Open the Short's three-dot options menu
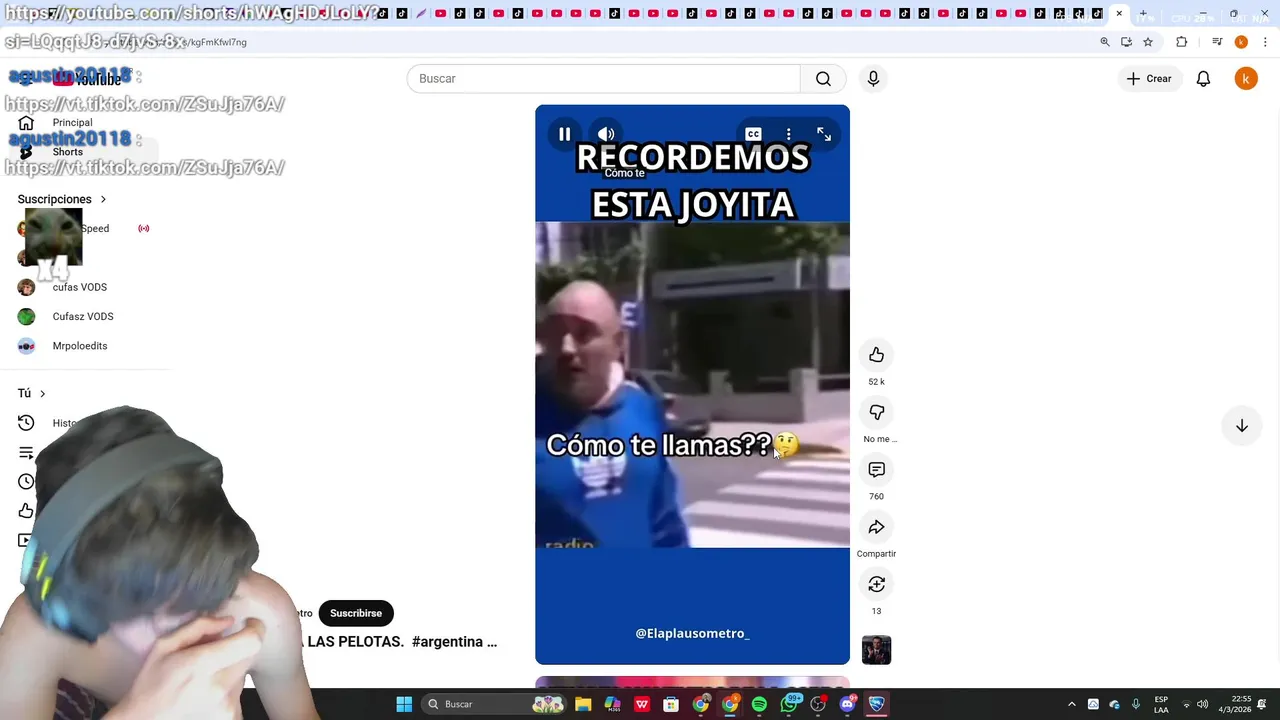The image size is (1280, 720). [789, 134]
